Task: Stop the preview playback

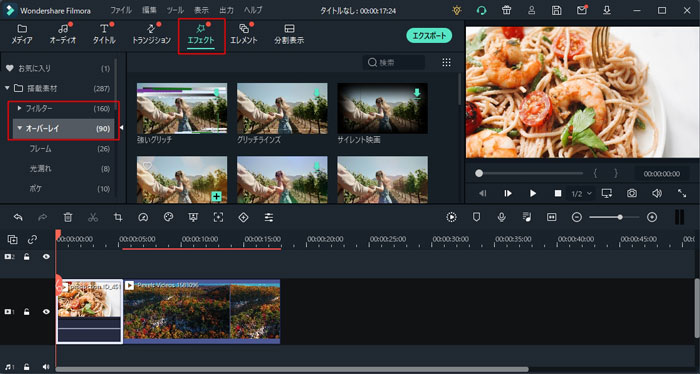Action: point(558,193)
